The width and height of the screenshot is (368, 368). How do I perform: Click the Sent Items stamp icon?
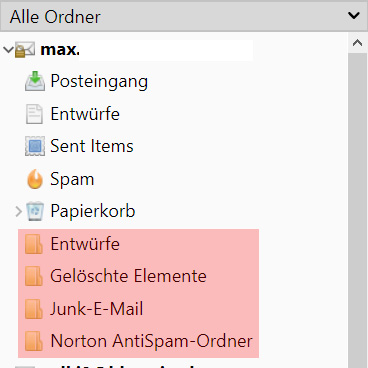(x=35, y=146)
